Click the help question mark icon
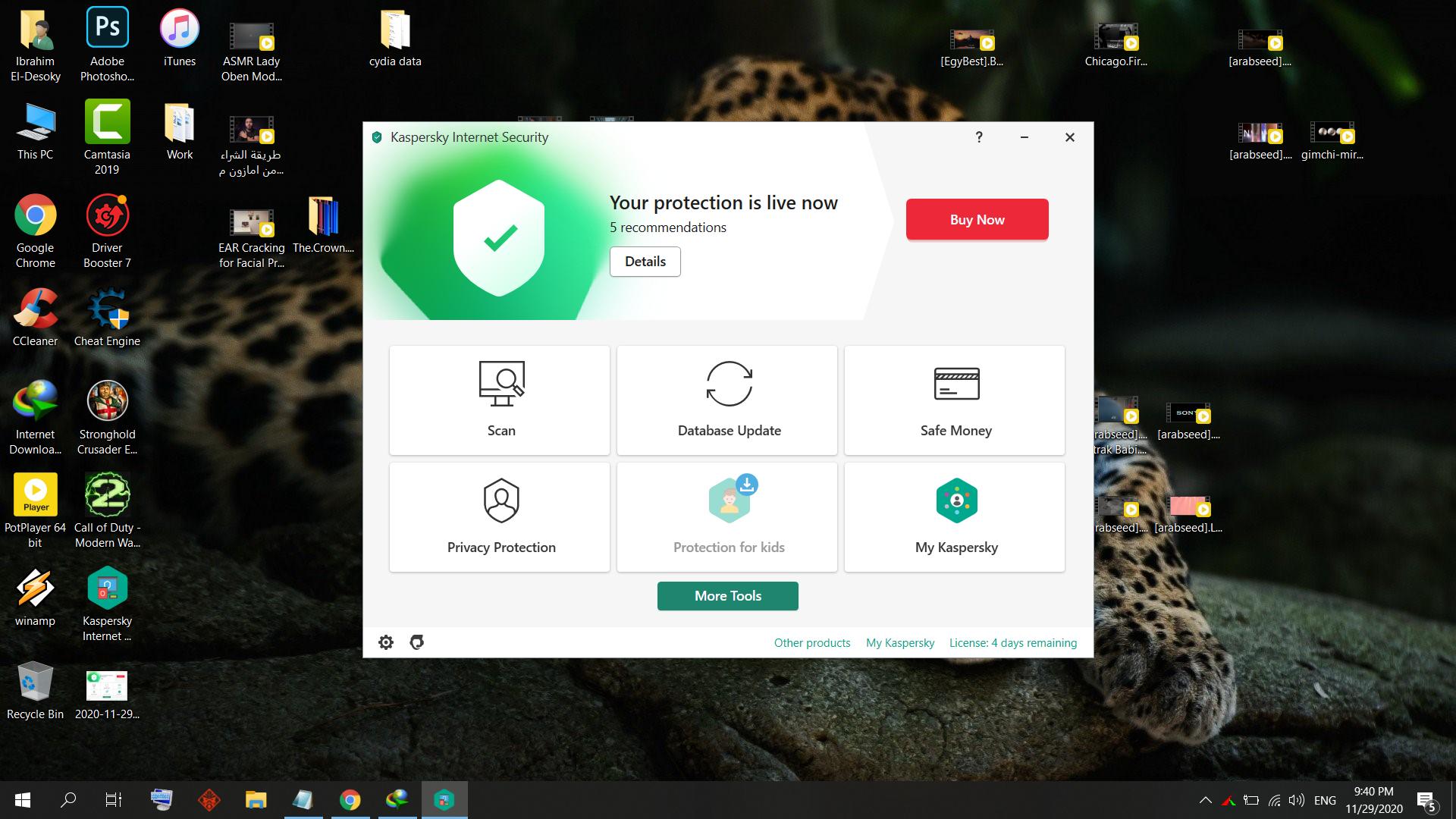This screenshot has width=1456, height=819. (x=979, y=137)
